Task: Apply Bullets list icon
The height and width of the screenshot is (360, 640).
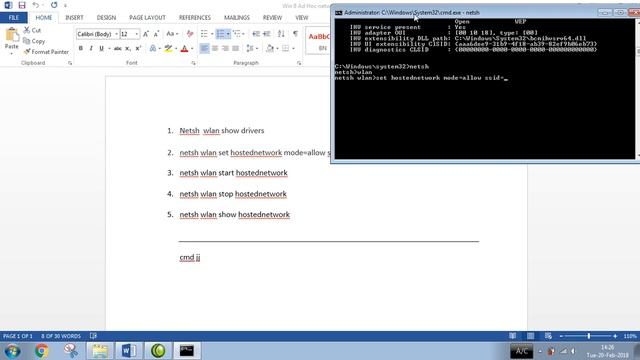Action: click(204, 34)
